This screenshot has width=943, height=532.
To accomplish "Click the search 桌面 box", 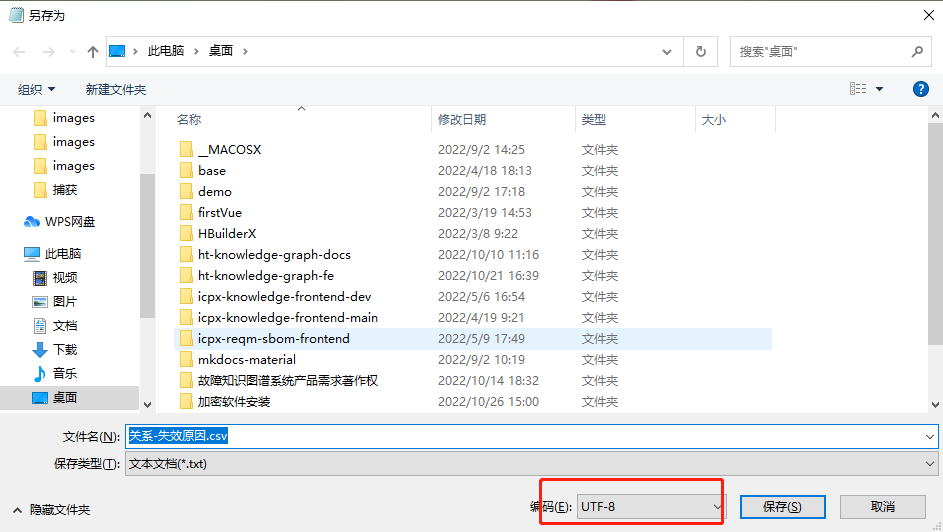I will click(x=820, y=51).
